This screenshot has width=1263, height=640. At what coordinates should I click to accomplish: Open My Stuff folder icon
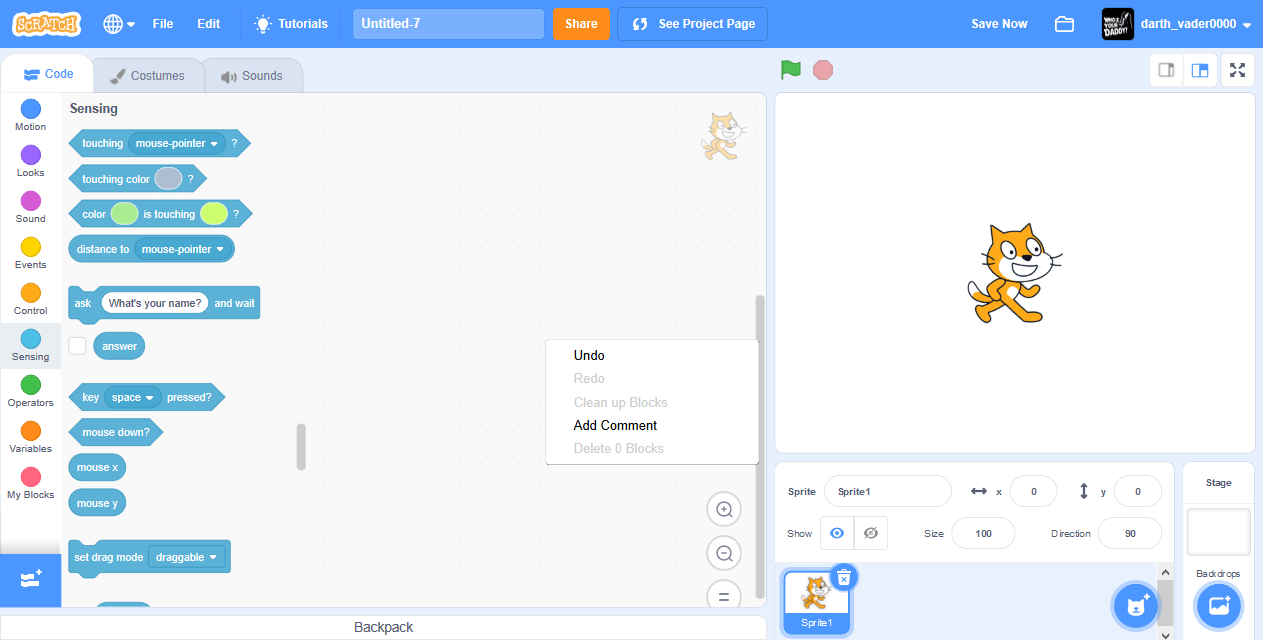pyautogui.click(x=1064, y=24)
